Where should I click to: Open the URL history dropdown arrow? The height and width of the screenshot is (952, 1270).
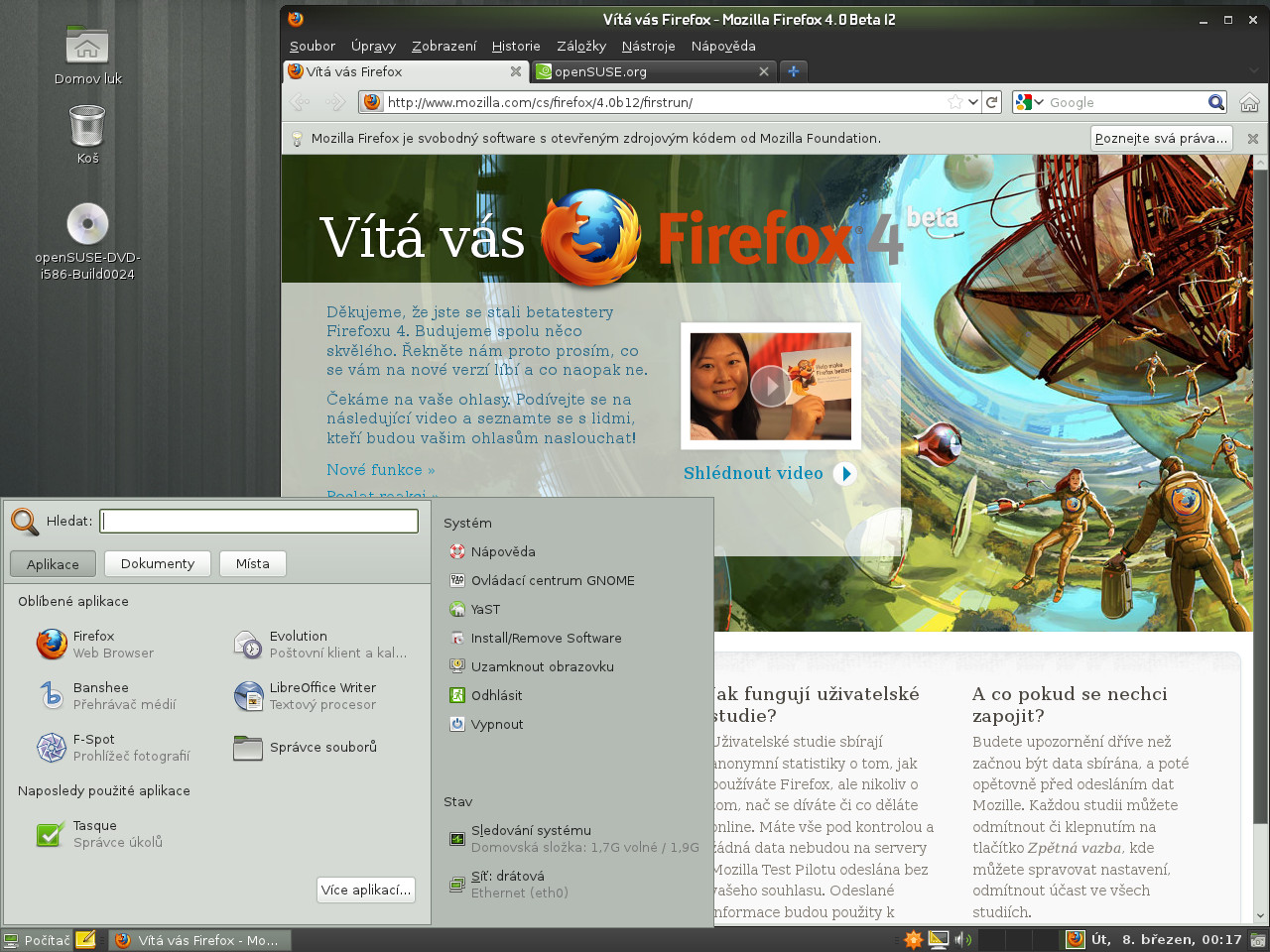973,102
